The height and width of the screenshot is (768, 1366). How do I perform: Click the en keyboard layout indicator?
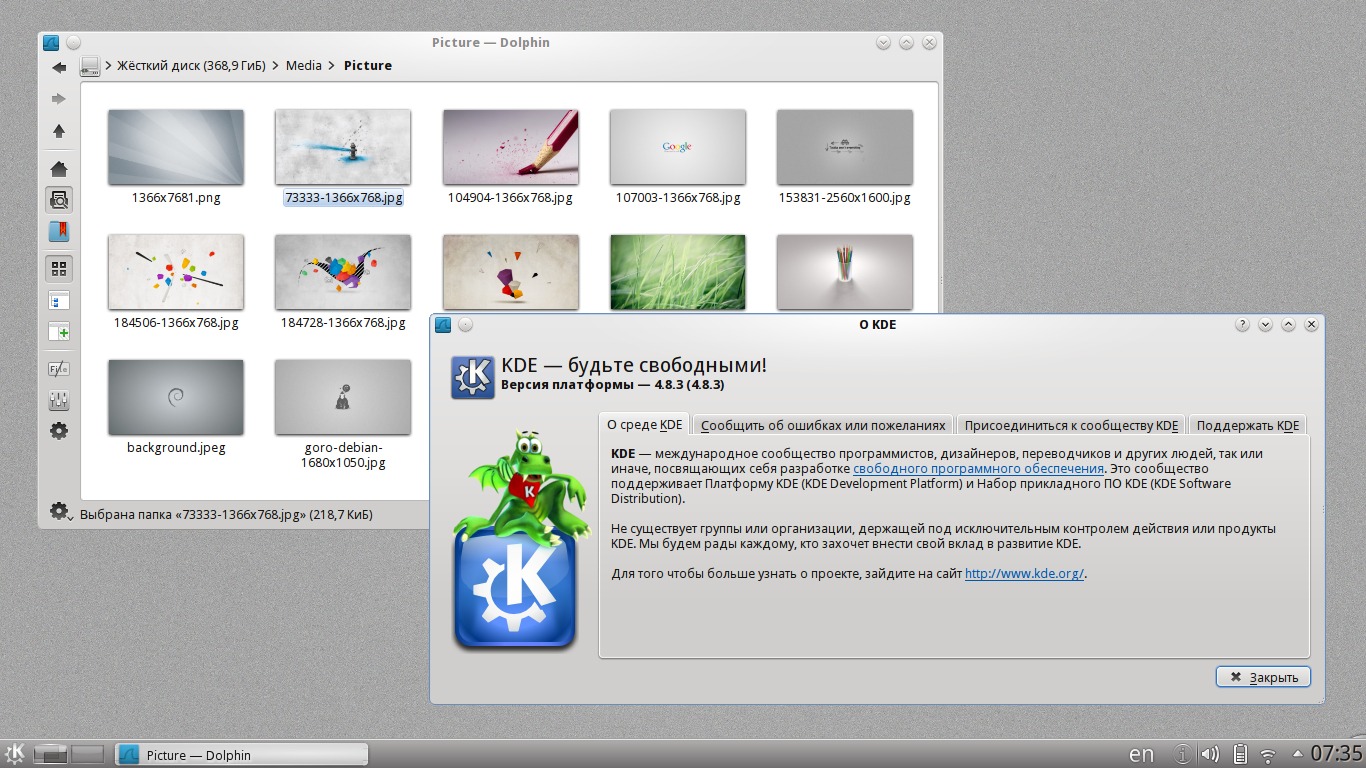pyautogui.click(x=1141, y=754)
